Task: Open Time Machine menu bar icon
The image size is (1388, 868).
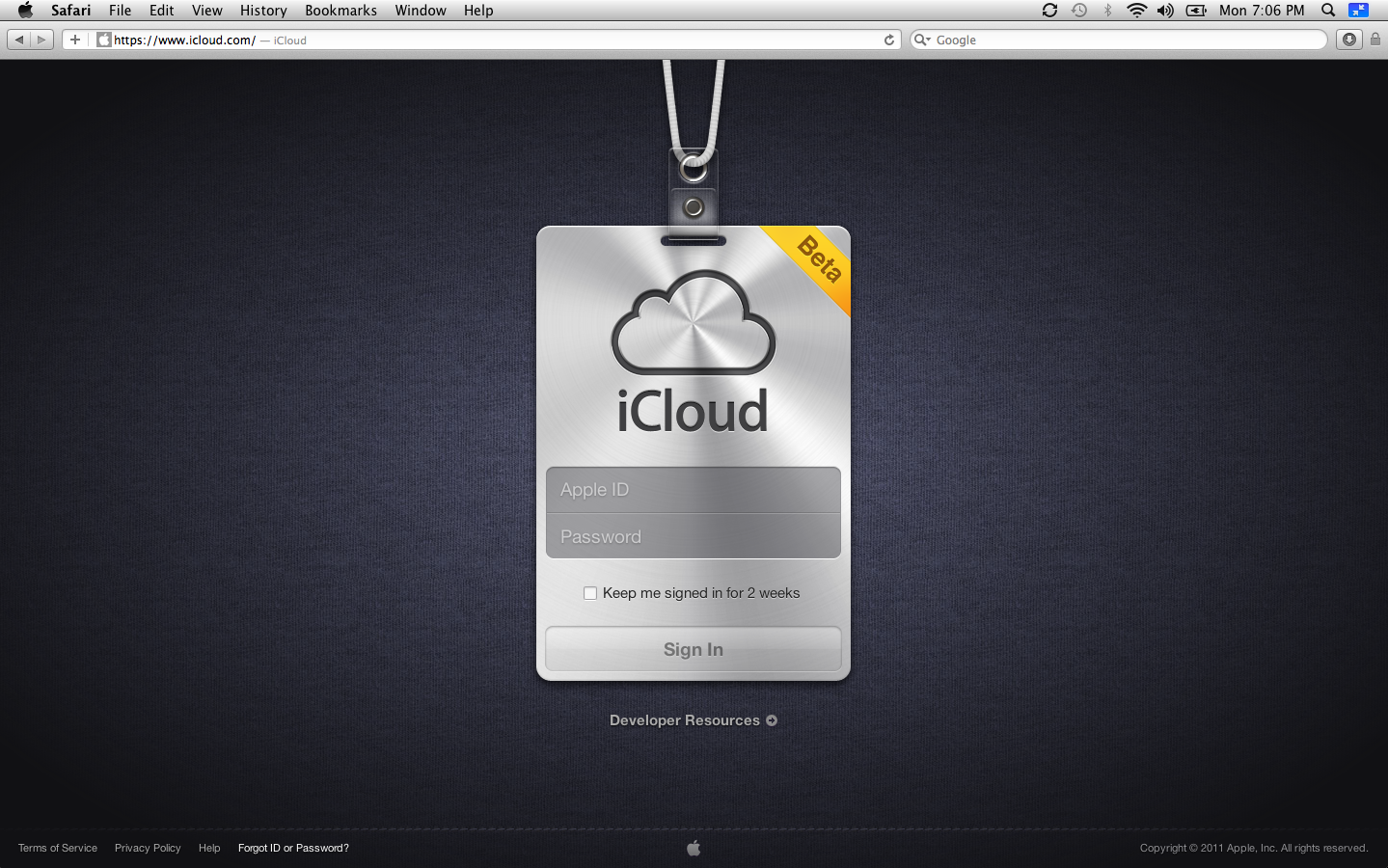Action: (x=1079, y=11)
